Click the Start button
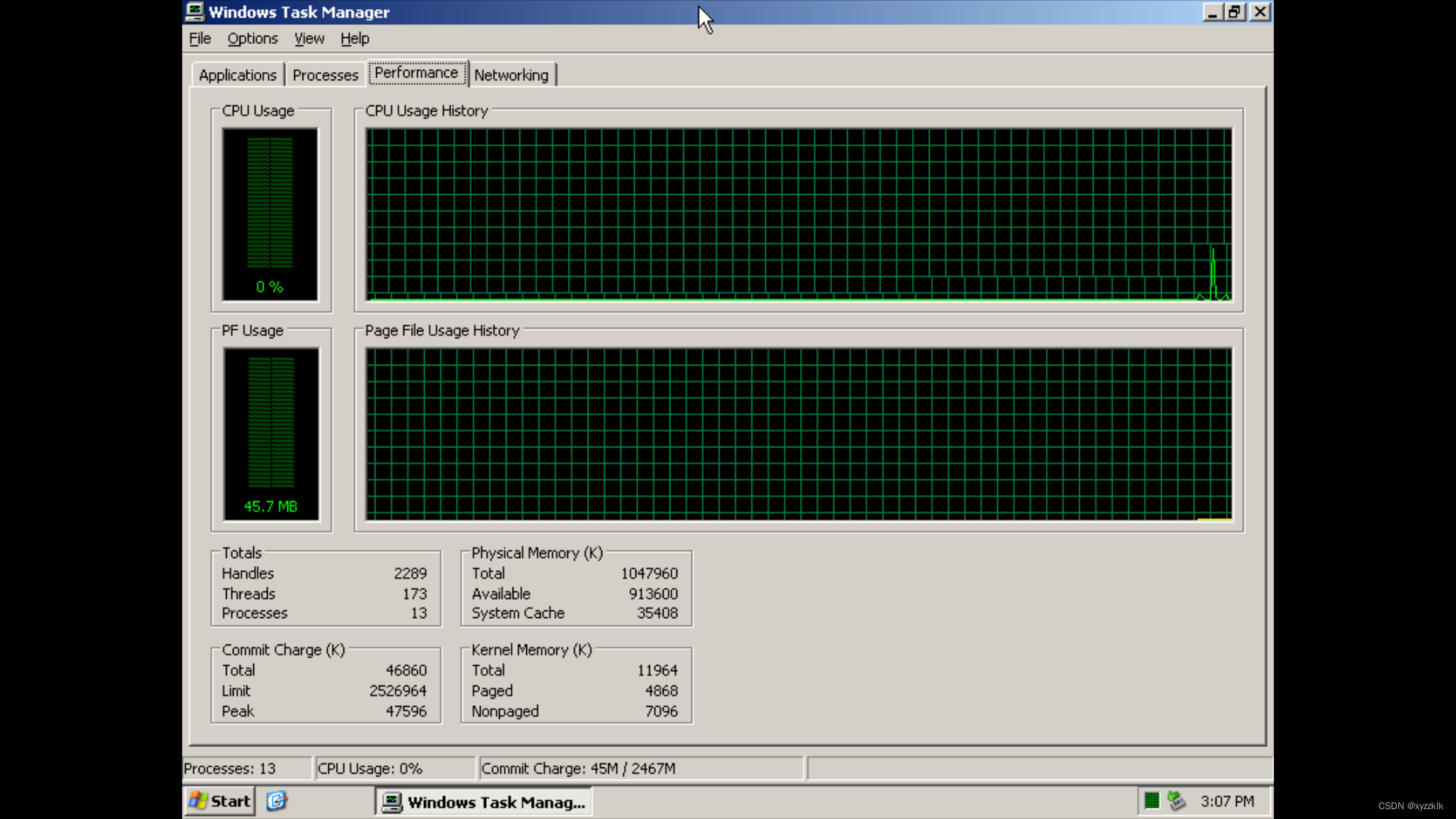Screen dimensions: 1456x819 click(219, 801)
